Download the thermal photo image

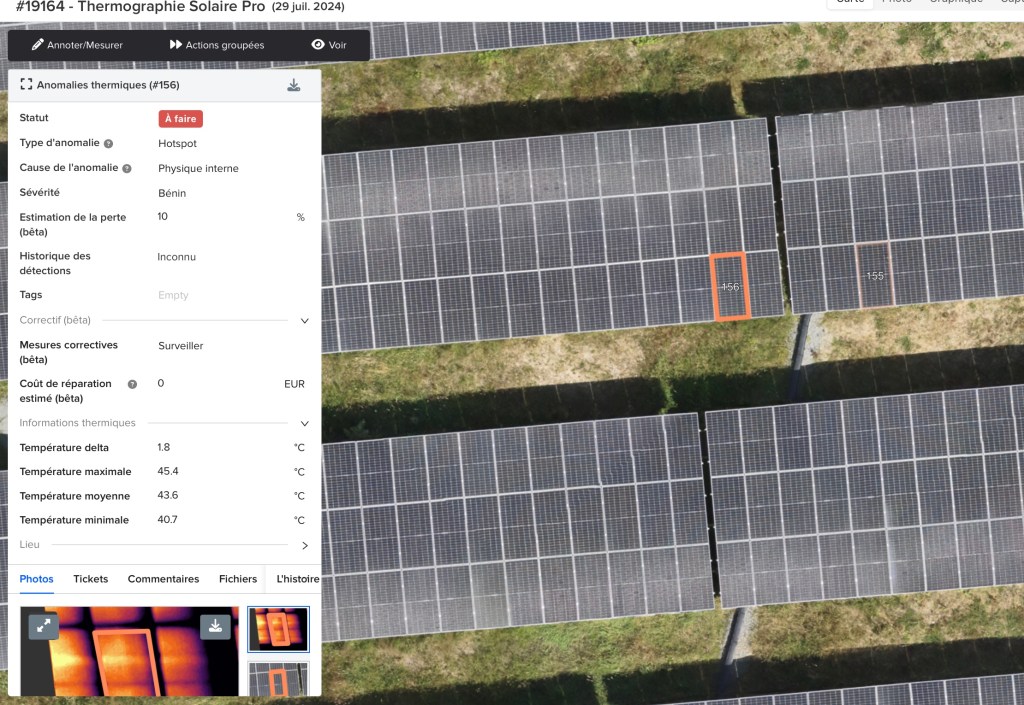(215, 626)
